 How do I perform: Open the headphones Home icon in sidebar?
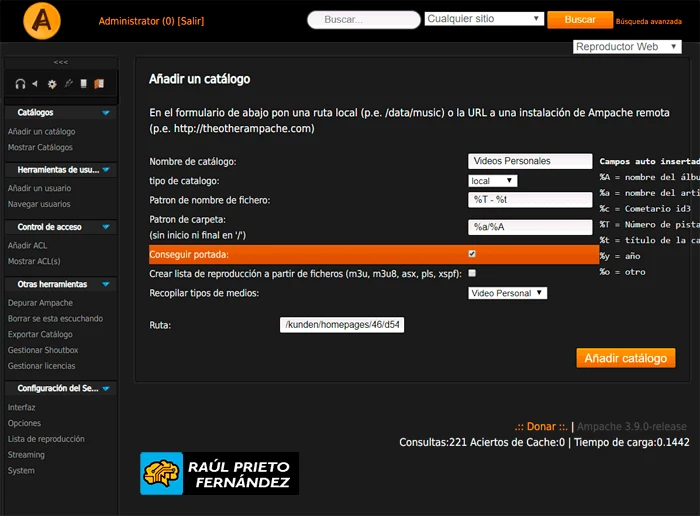[x=20, y=84]
